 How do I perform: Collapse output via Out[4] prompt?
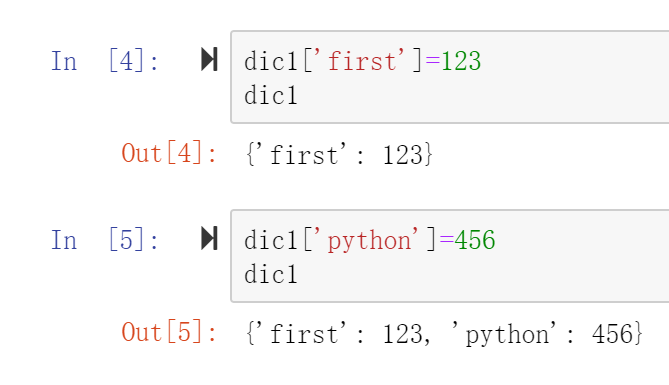[x=169, y=153]
